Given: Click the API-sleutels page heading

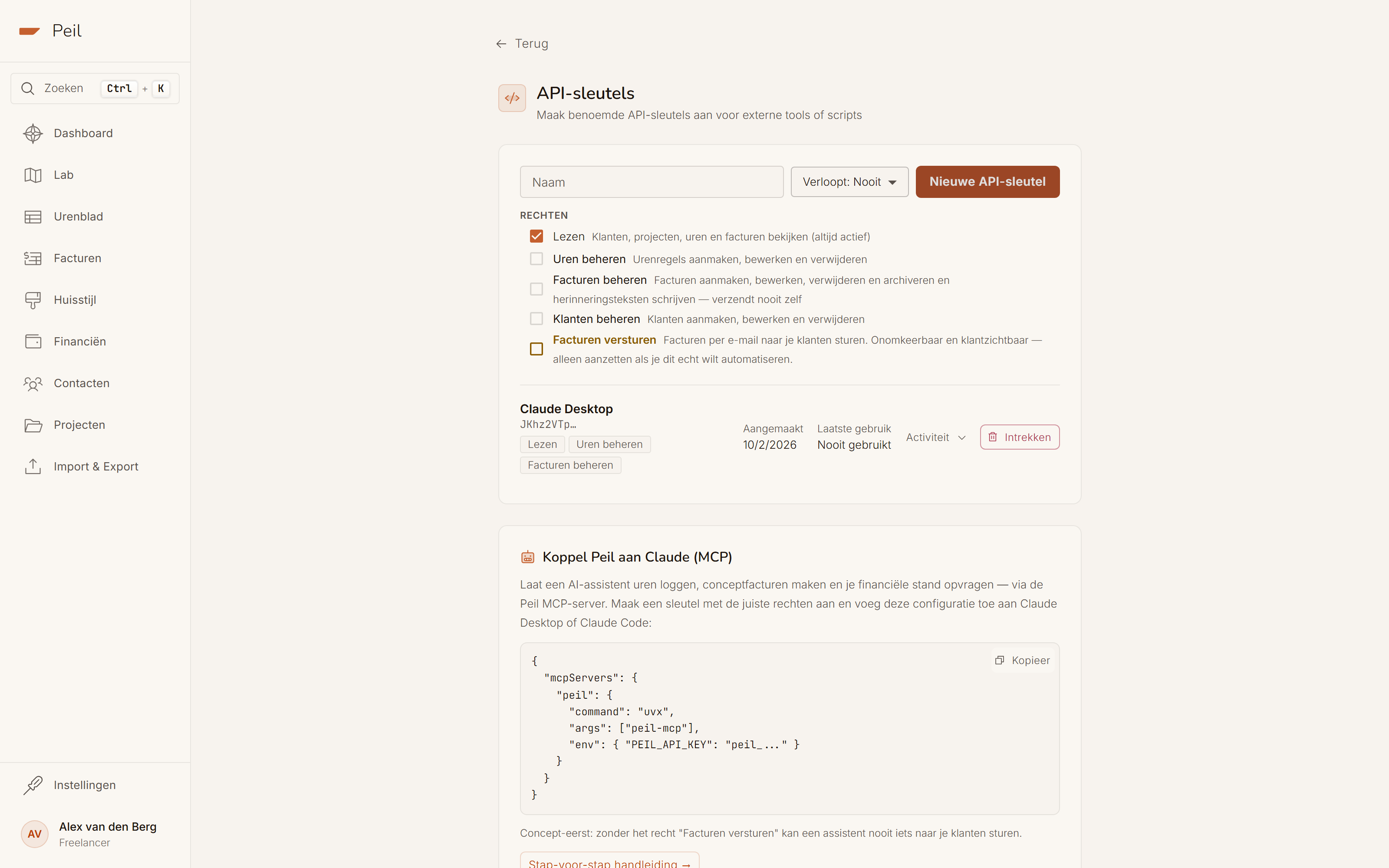Looking at the screenshot, I should click(x=586, y=93).
